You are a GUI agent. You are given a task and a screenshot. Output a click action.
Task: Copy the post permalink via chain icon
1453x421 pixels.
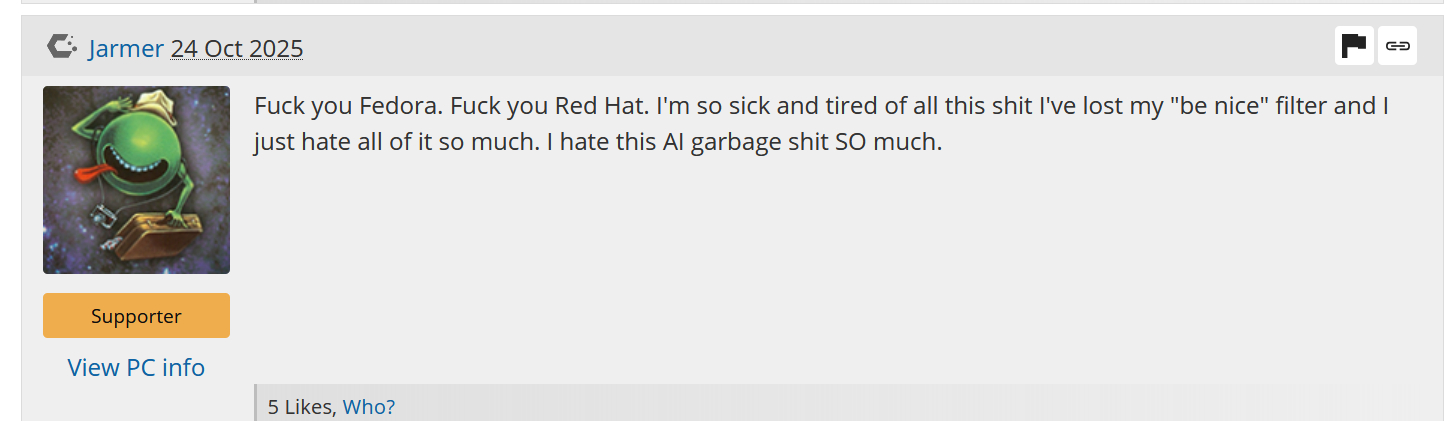coord(1397,46)
